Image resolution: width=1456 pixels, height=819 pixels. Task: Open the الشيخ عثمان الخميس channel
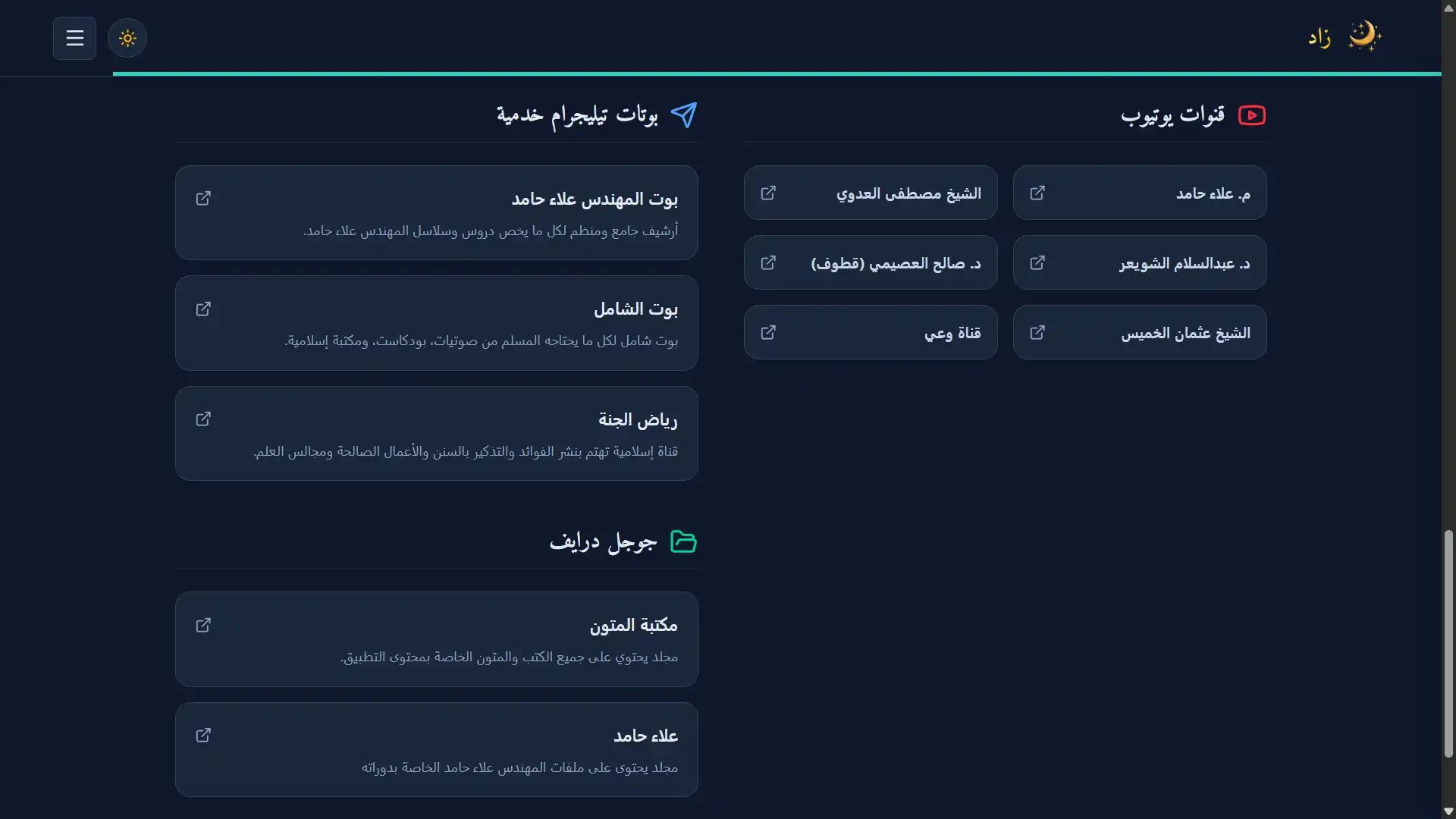point(1140,332)
